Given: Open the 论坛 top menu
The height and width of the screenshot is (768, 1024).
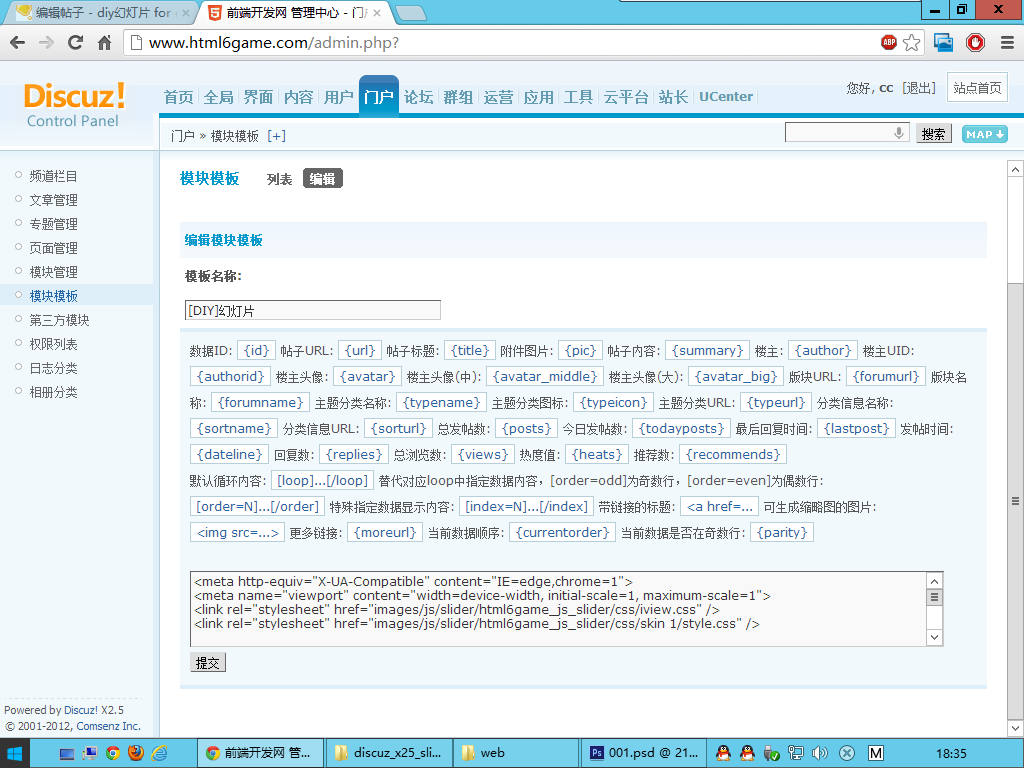Looking at the screenshot, I should coord(418,97).
